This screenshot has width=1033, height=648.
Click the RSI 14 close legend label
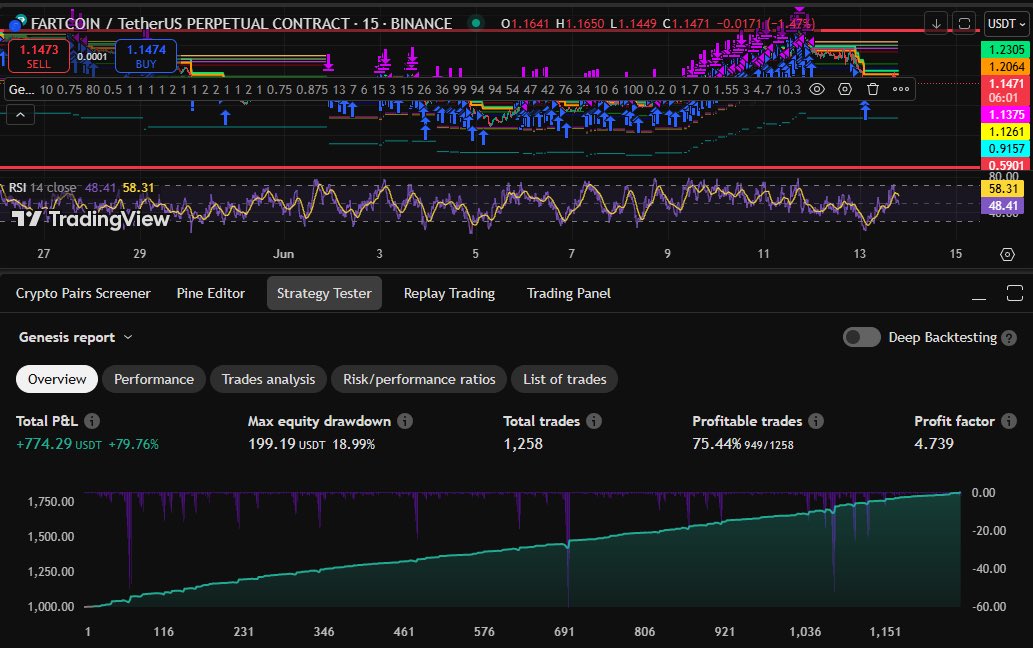[x=42, y=188]
